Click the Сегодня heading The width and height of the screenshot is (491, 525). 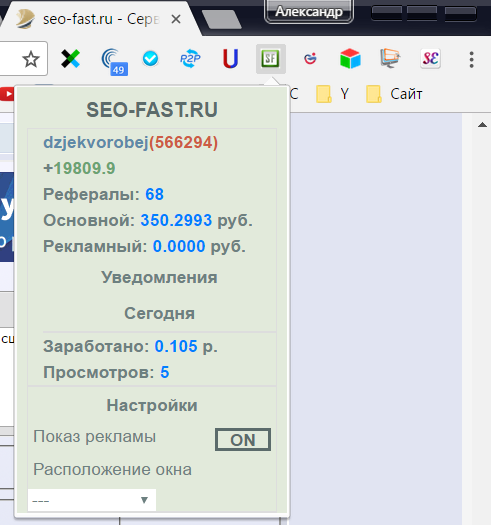tap(159, 314)
